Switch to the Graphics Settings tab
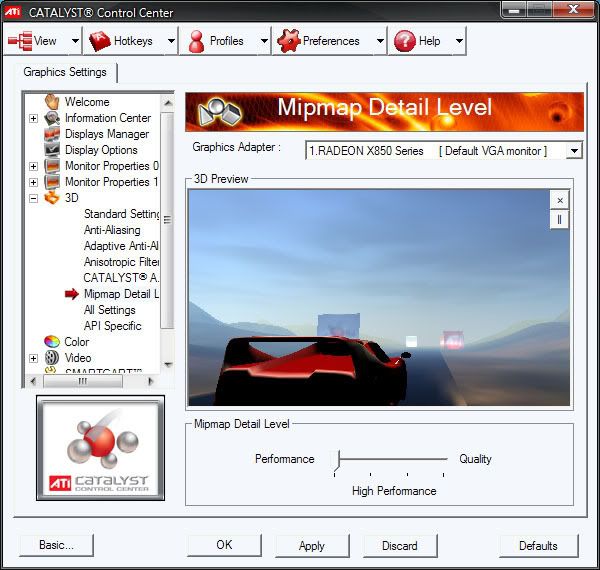 (x=65, y=72)
